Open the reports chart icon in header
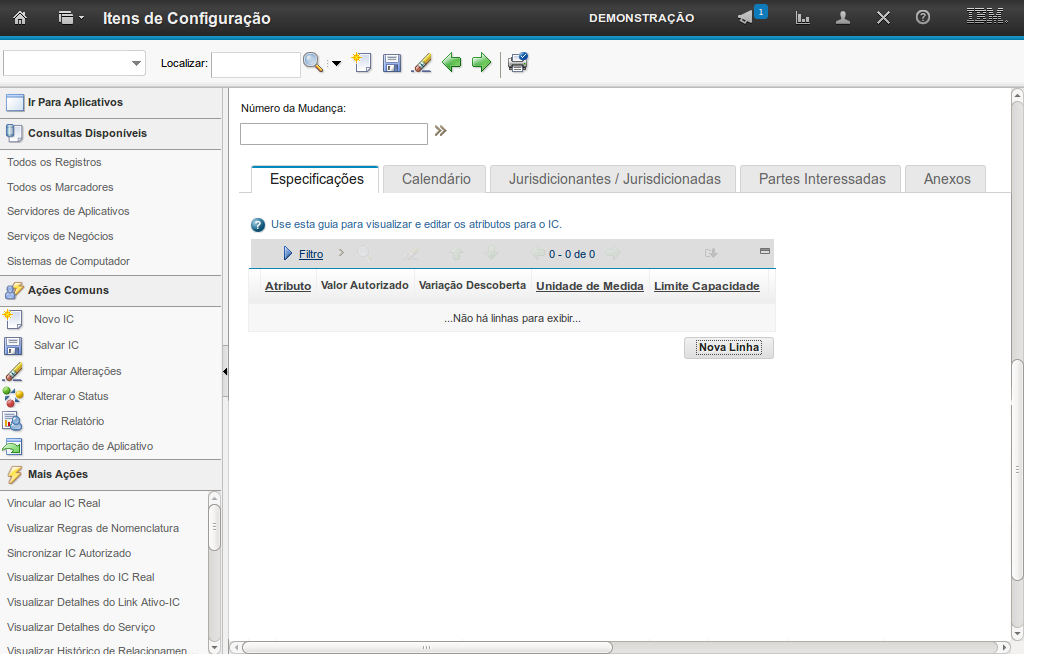Screen dimensions: 1054x659 click(x=802, y=18)
